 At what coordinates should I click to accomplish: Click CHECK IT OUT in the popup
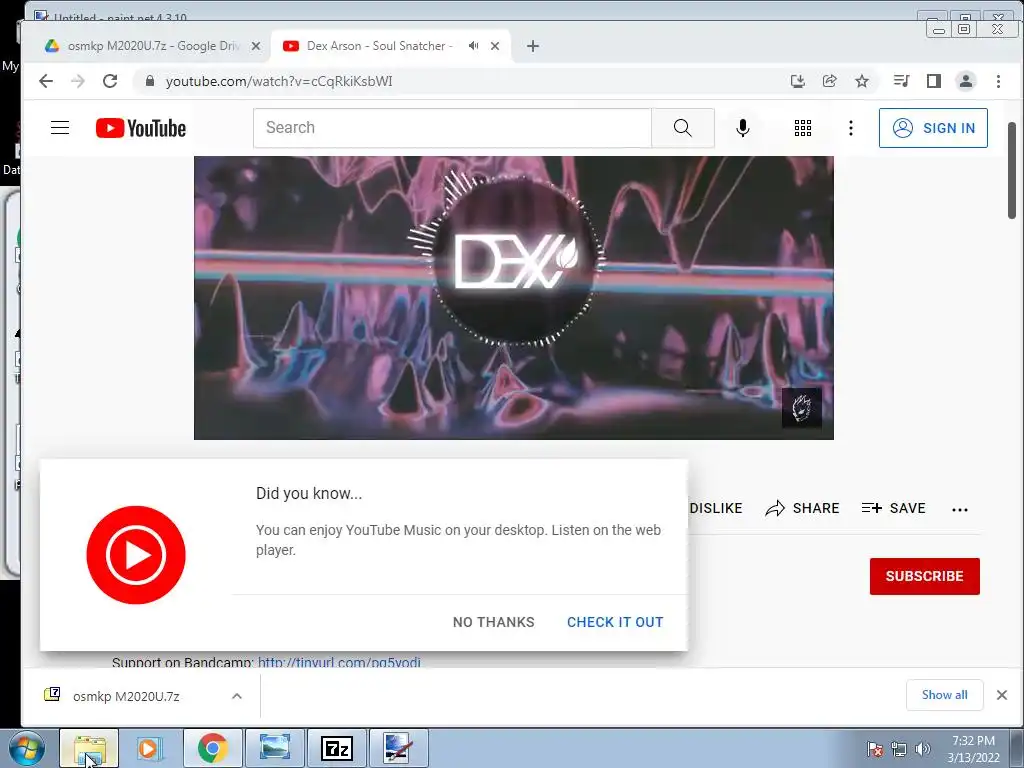(615, 622)
